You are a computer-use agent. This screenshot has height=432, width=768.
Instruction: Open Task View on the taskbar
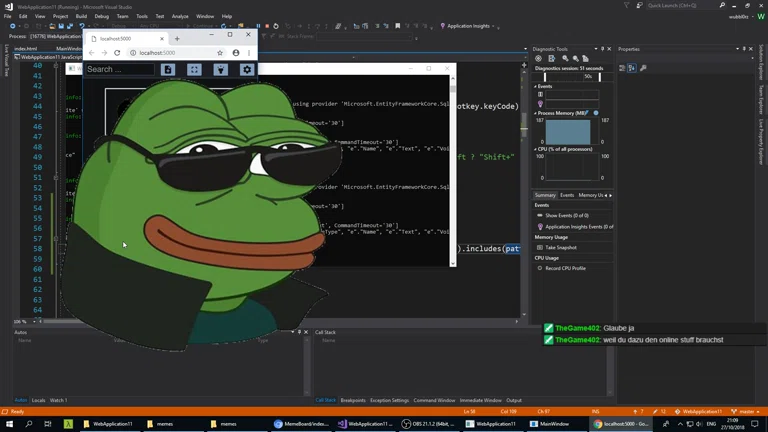pos(48,424)
